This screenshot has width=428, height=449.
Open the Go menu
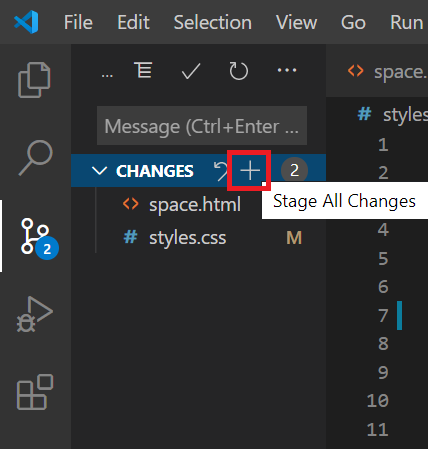click(353, 22)
